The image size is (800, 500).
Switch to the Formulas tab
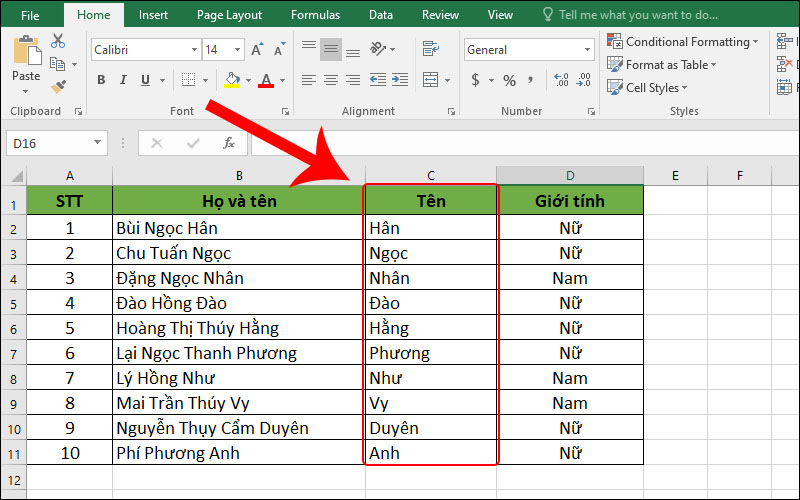315,15
